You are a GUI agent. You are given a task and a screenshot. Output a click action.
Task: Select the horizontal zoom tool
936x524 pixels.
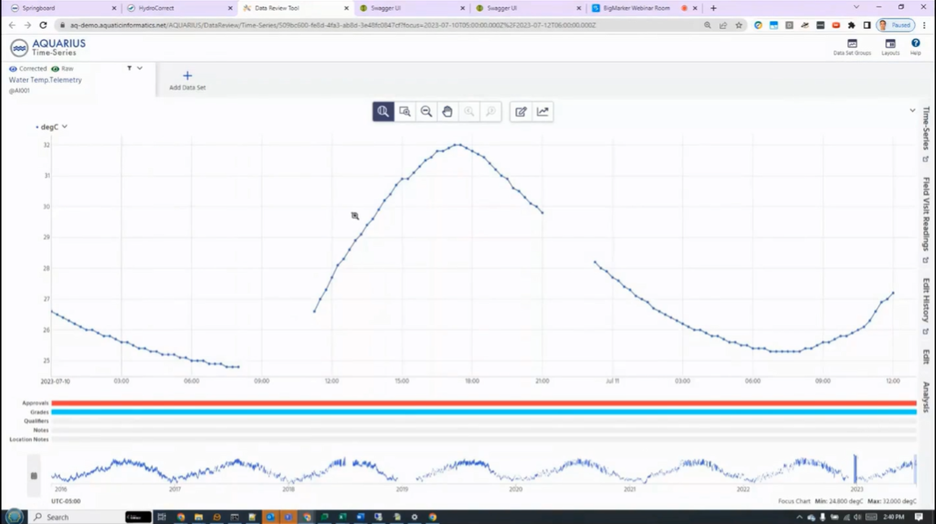383,112
